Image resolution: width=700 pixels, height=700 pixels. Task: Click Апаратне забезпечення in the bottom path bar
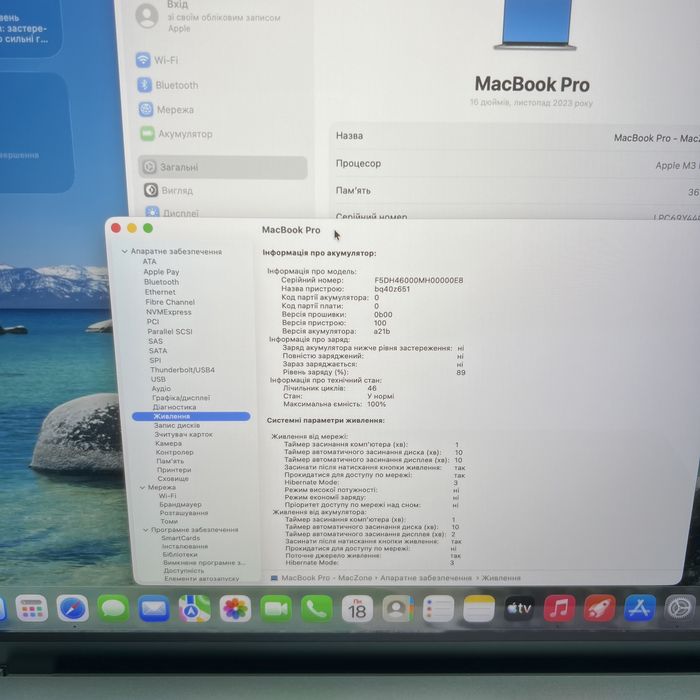click(426, 578)
